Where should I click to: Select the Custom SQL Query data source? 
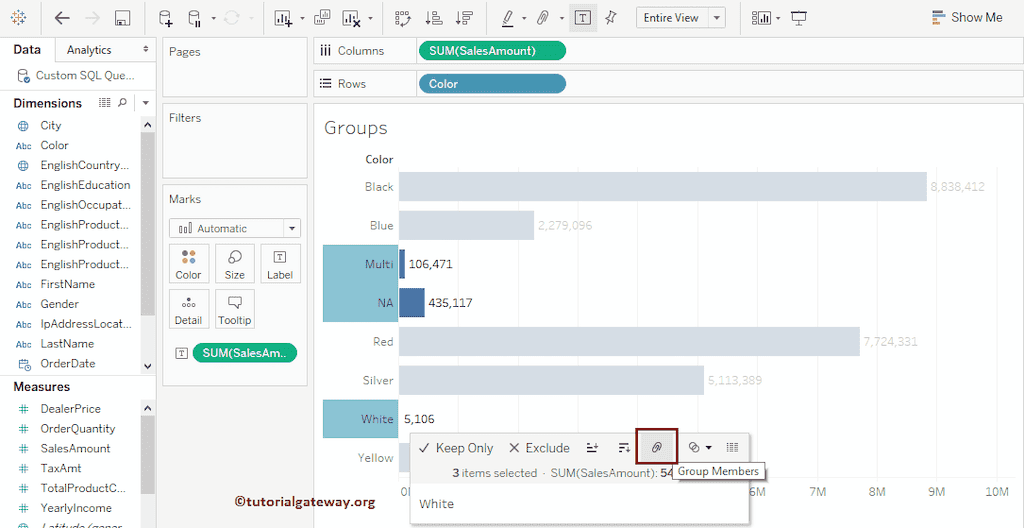click(x=76, y=75)
